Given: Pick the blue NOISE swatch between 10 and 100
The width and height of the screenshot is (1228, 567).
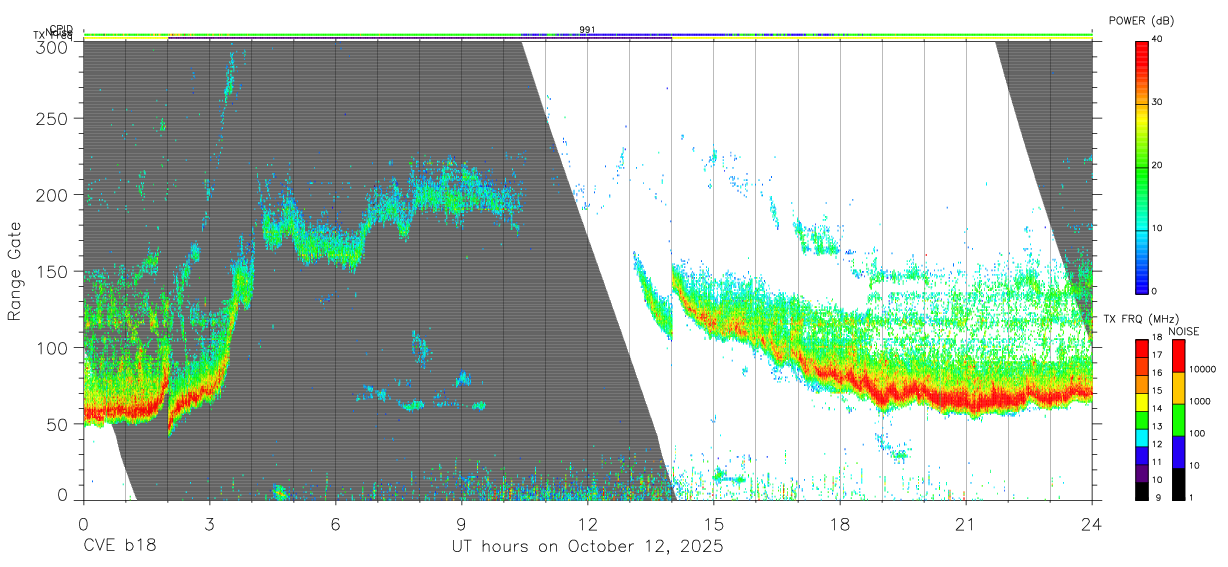Looking at the screenshot, I should click(1178, 450).
